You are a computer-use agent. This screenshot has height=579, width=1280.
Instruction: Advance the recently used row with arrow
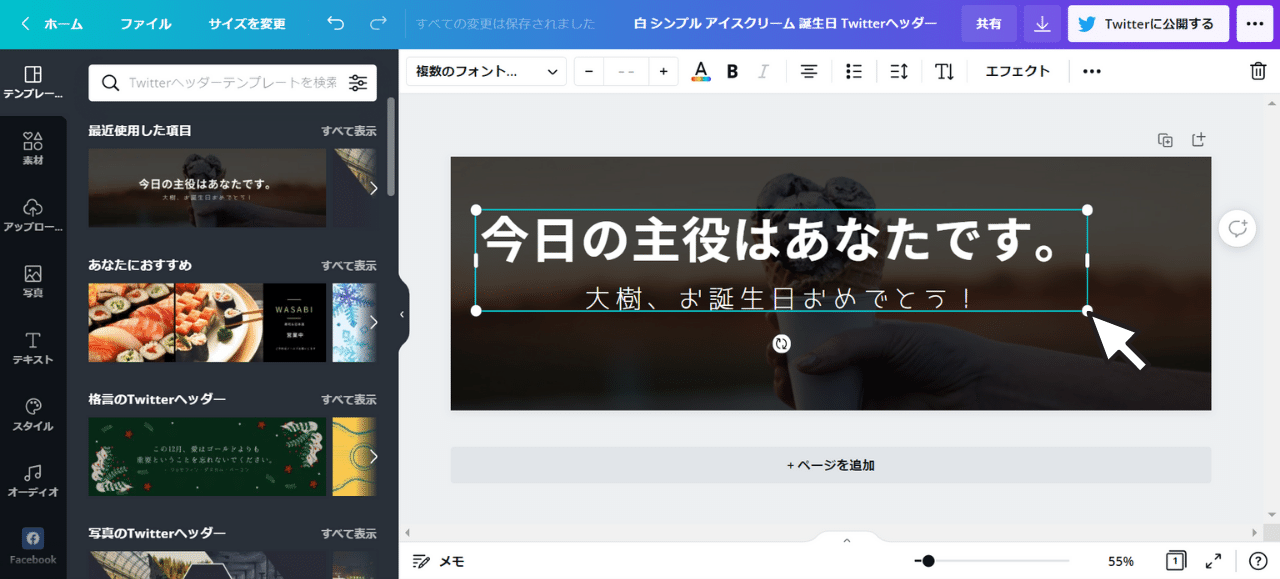tap(373, 188)
